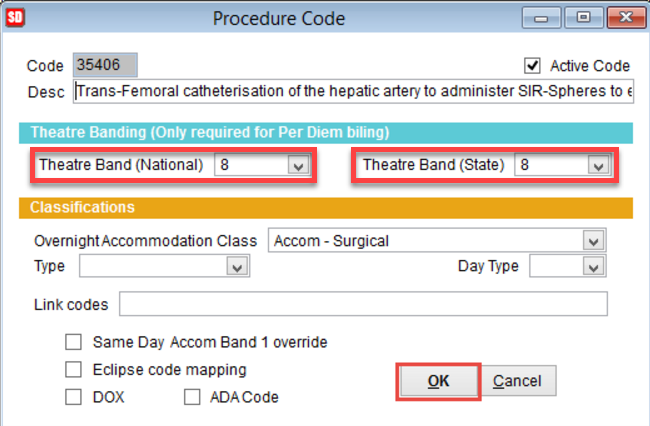
Task: Close the Procedure Code dialog
Action: pyautogui.click(x=626, y=17)
